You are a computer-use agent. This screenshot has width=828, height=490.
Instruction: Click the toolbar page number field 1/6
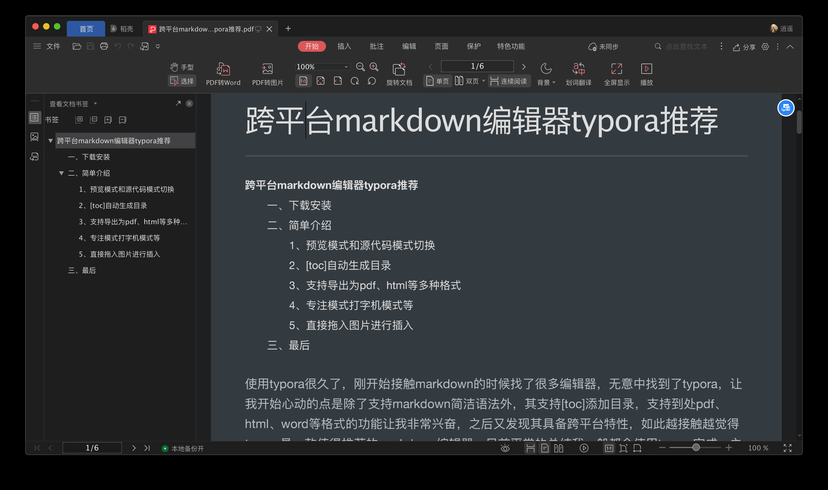point(477,66)
